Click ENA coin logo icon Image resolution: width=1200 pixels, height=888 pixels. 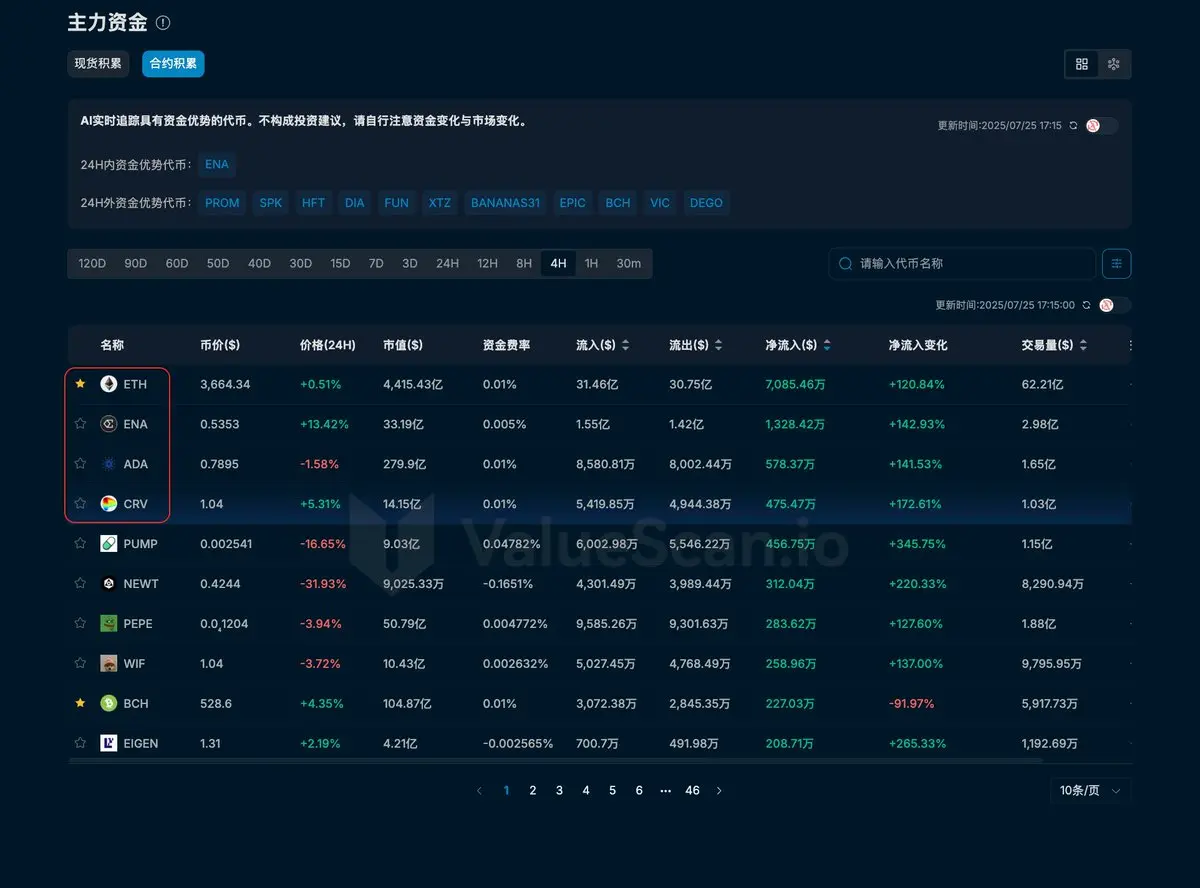tap(109, 424)
